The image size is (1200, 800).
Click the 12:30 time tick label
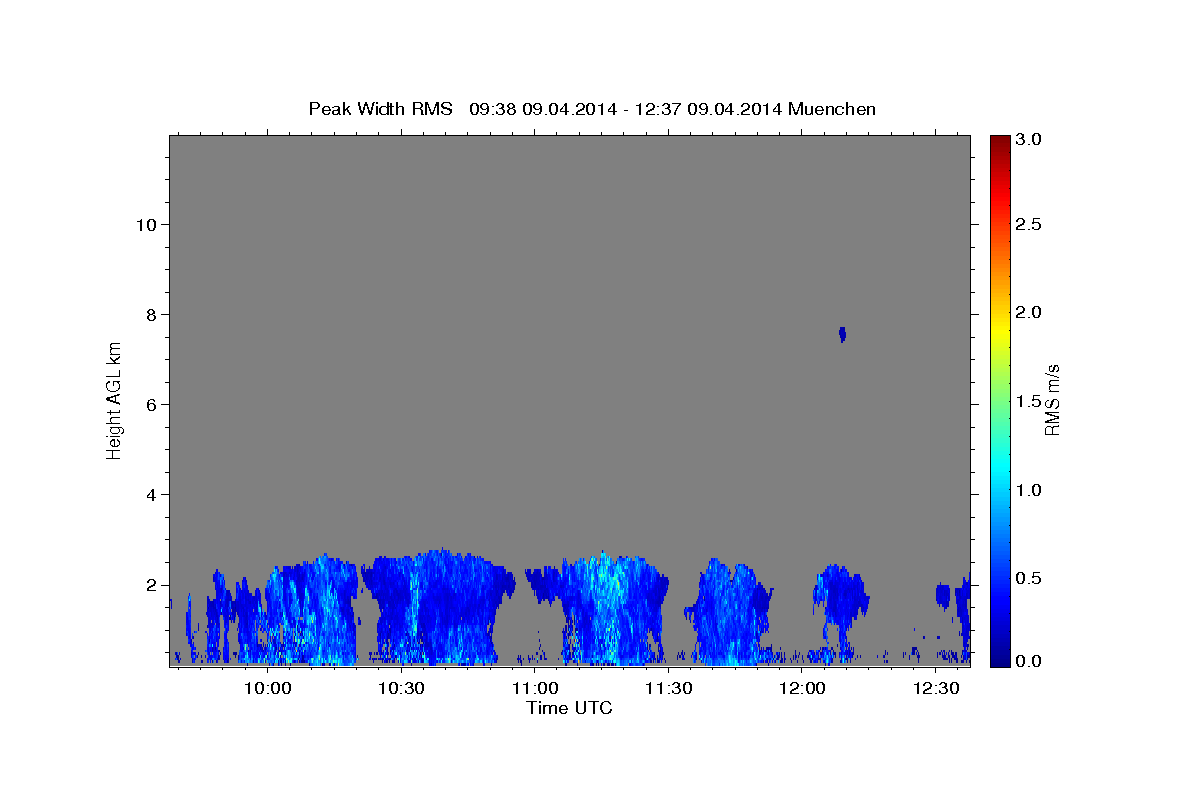pyautogui.click(x=936, y=689)
